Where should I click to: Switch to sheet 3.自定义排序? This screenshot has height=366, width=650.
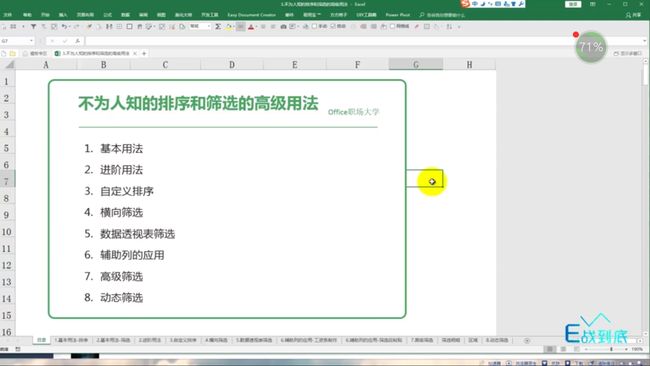pos(183,340)
